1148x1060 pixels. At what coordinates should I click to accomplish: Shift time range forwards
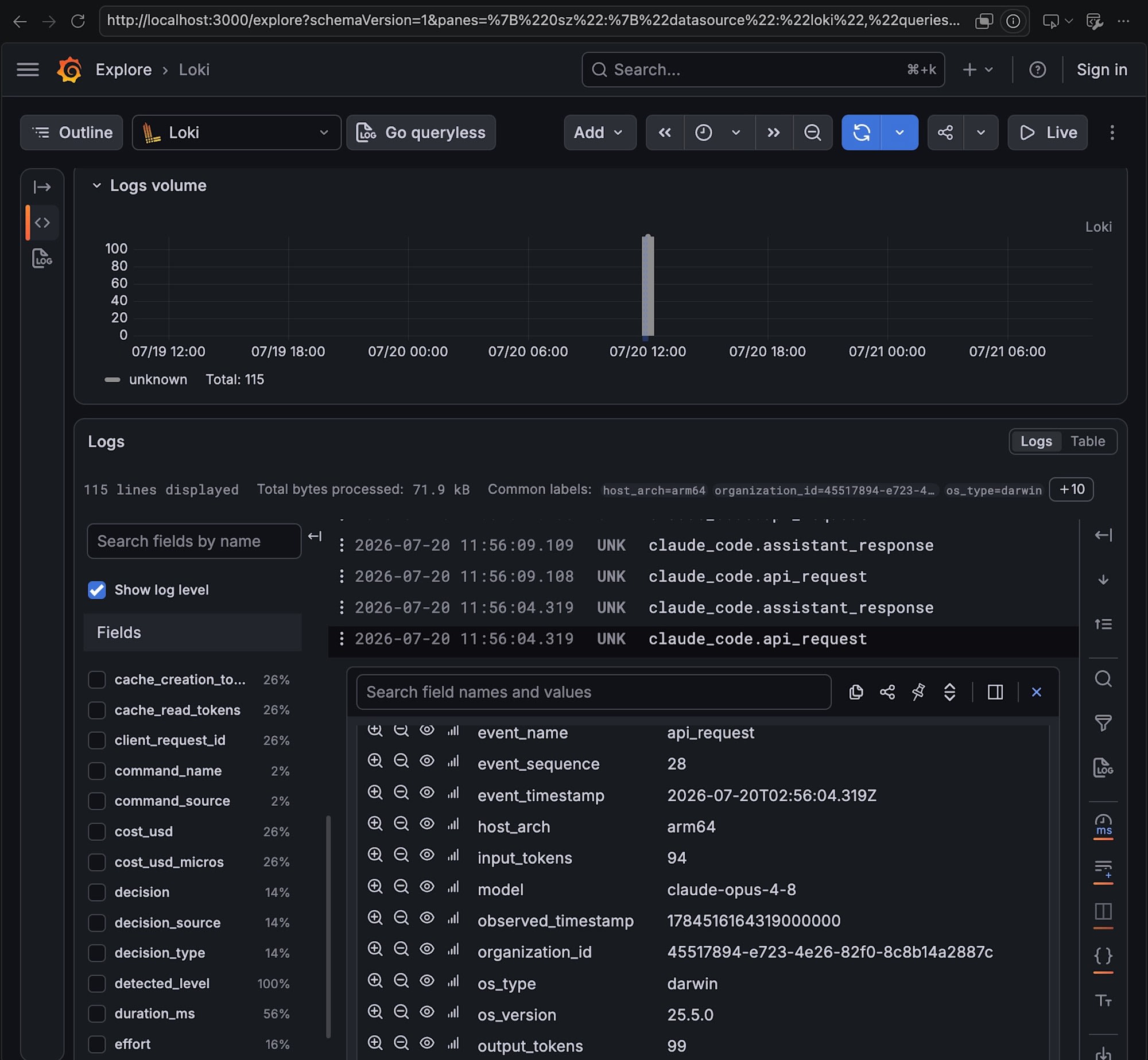[774, 133]
